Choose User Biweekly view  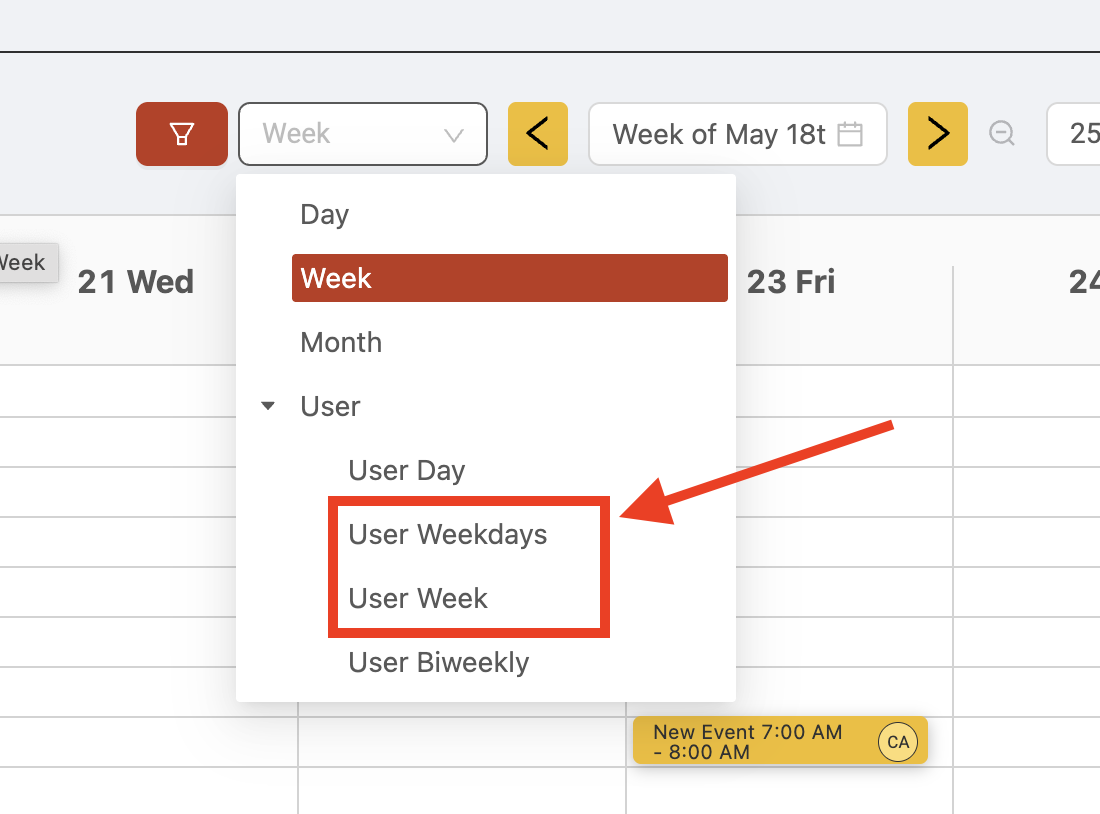click(x=438, y=662)
